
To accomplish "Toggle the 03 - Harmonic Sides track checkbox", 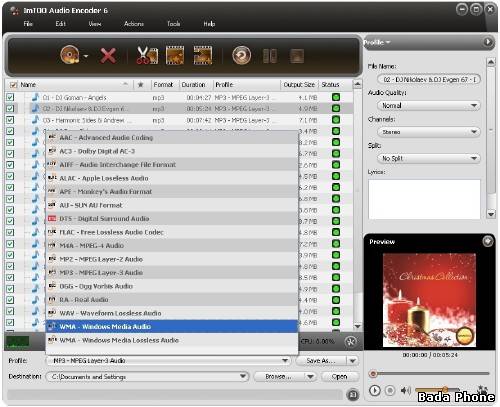I will coord(10,120).
